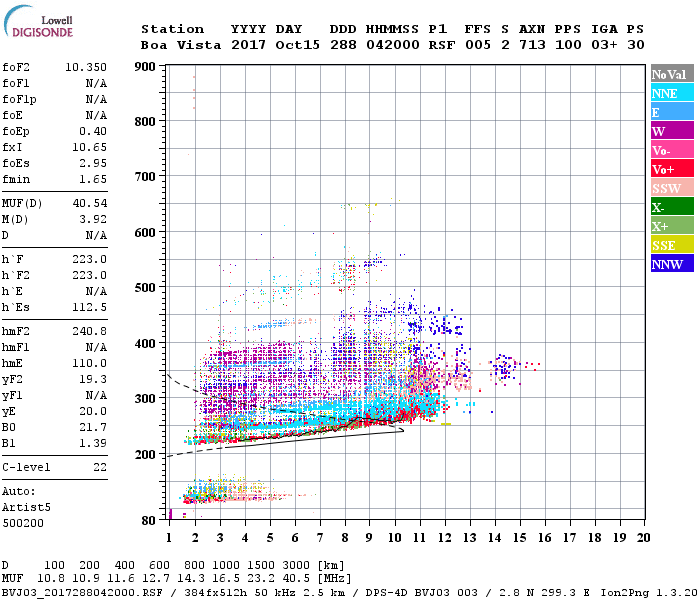Select the Vo- pink legend swatch
This screenshot has width=700, height=600.
pos(671,150)
